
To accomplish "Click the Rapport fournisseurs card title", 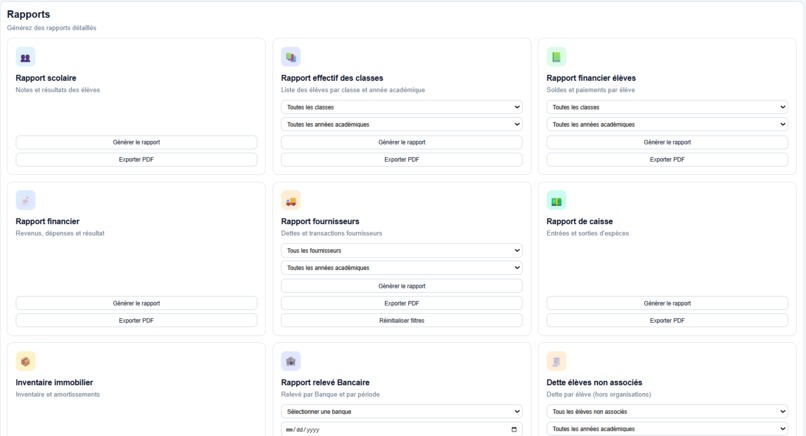I will point(320,222).
